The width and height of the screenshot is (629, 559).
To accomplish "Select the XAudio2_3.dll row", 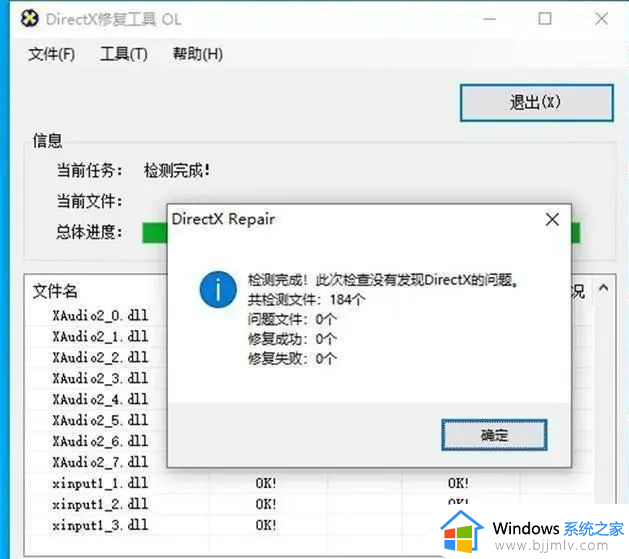I will pos(100,378).
